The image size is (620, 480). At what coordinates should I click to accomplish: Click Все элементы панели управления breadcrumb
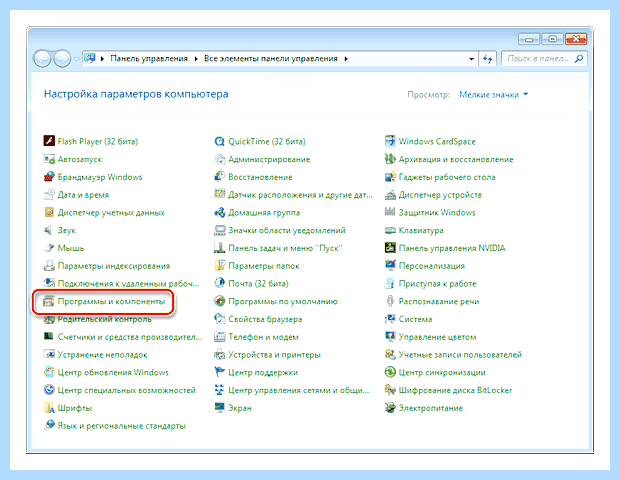coord(271,59)
